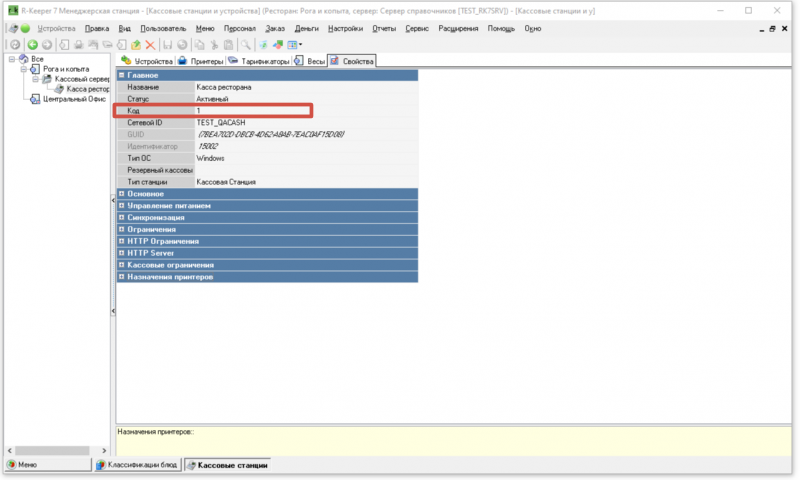Collapse the Главное section

coord(122,75)
